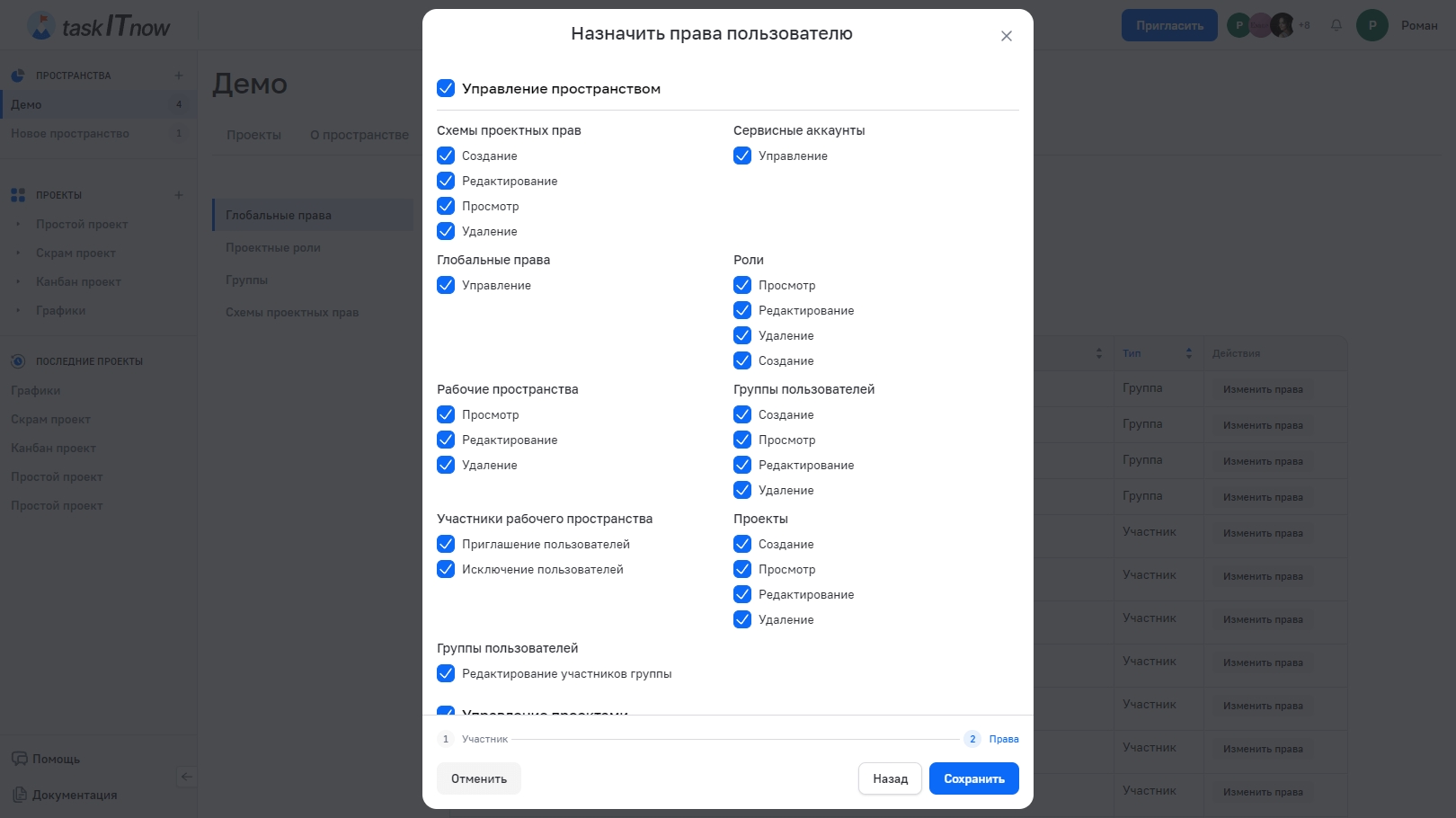Add a new project with plus icon
This screenshot has width=1456, height=818.
coord(178,195)
